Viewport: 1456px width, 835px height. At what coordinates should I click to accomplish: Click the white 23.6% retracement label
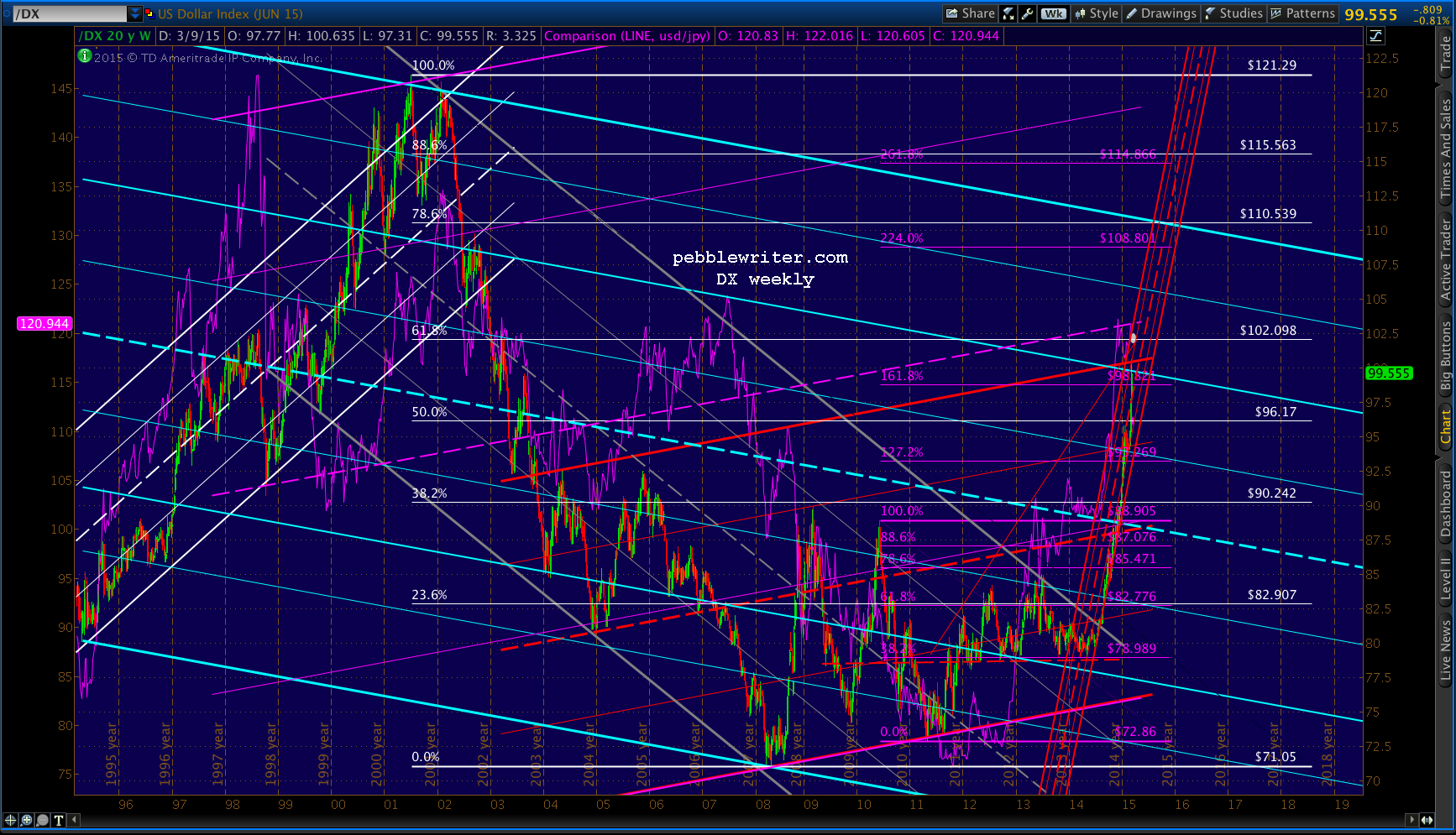429,594
